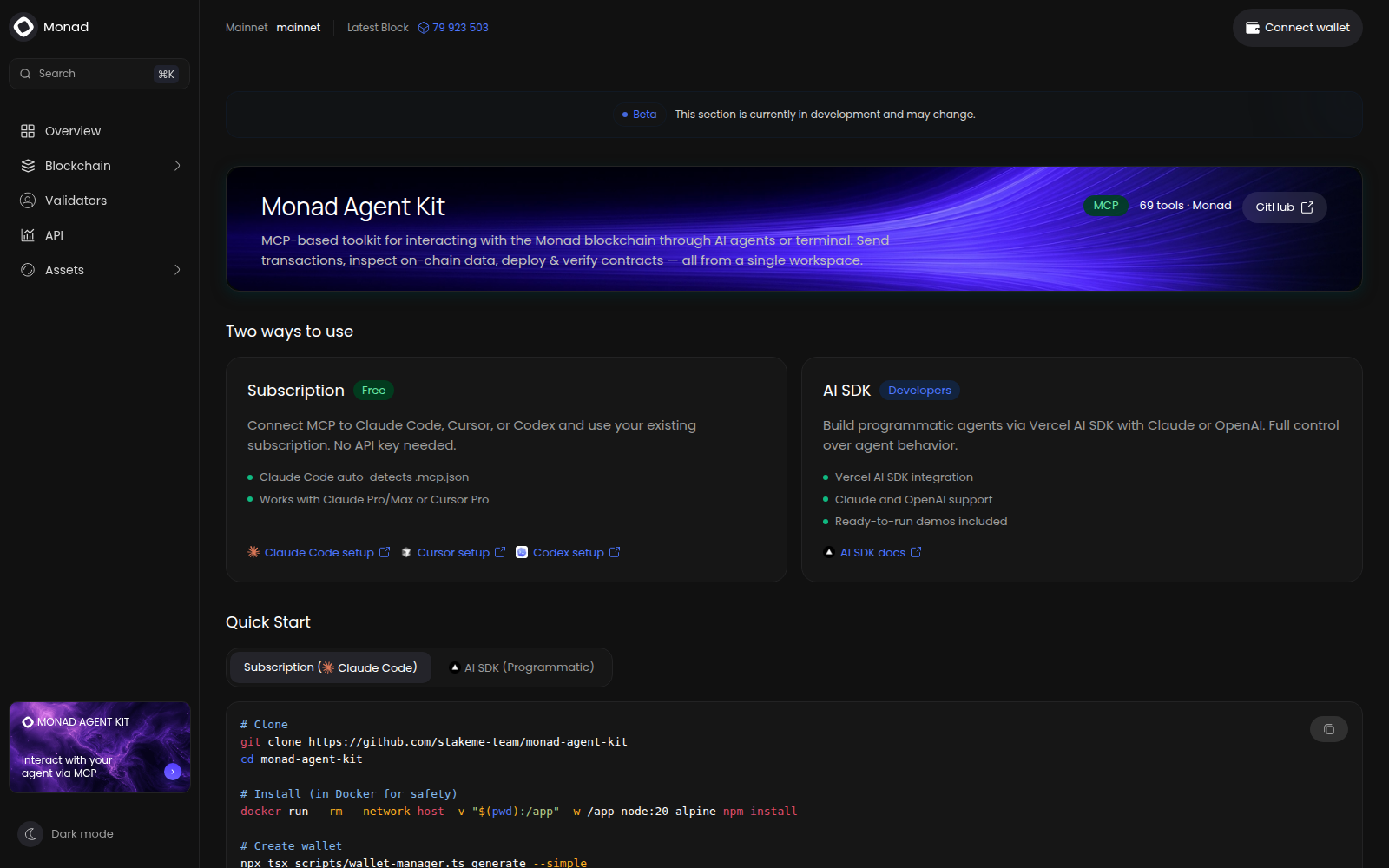1389x868 pixels.
Task: Click the API chart icon
Action: 28,235
